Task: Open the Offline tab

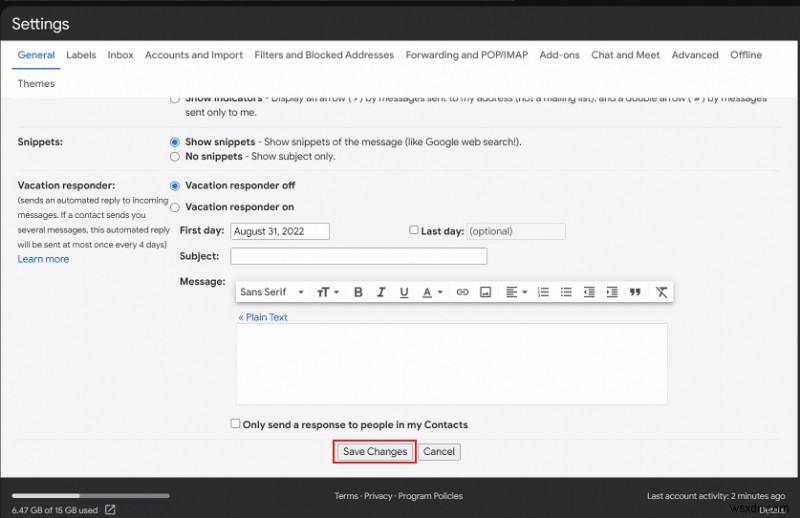Action: [746, 55]
